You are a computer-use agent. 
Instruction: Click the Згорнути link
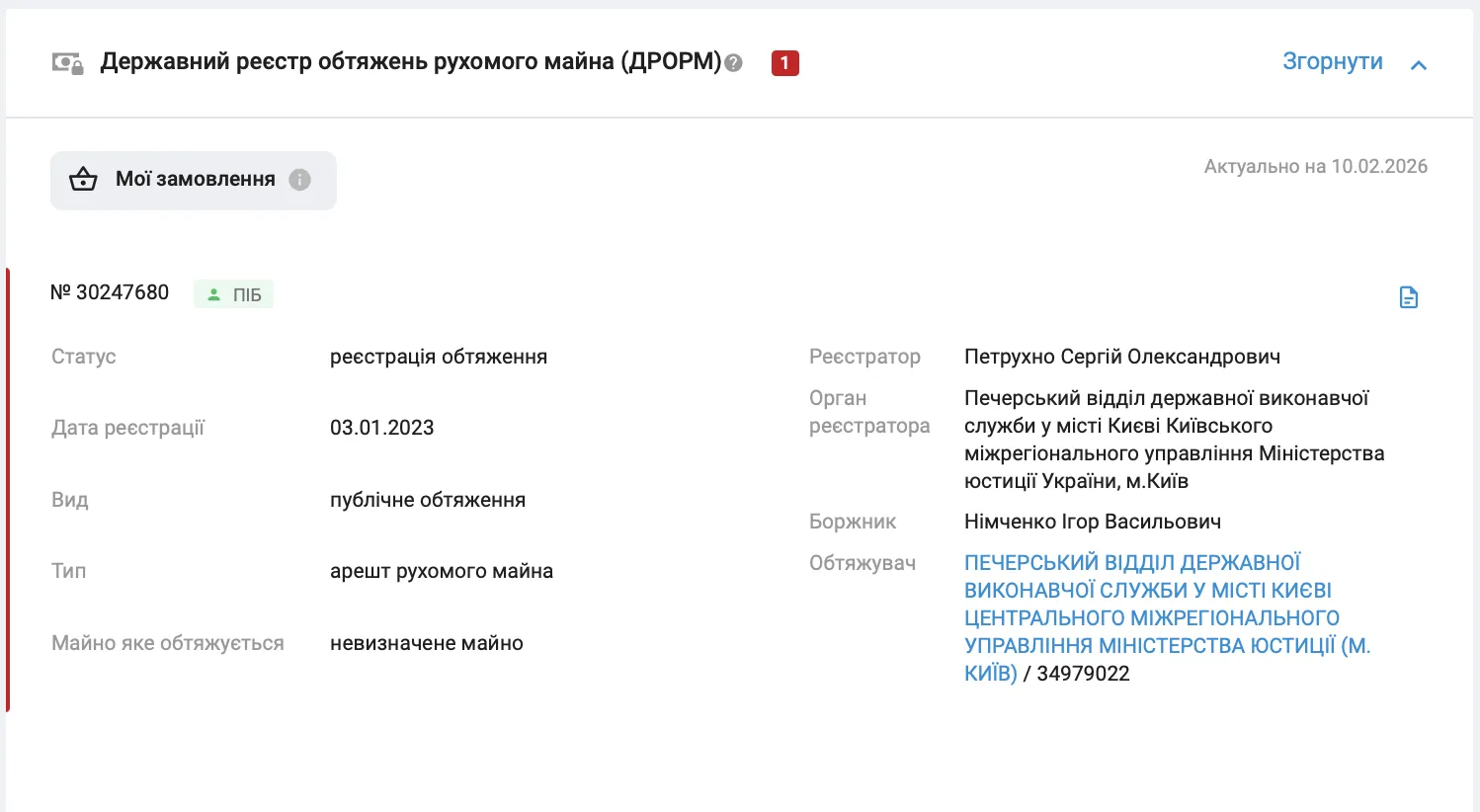pyautogui.click(x=1332, y=61)
